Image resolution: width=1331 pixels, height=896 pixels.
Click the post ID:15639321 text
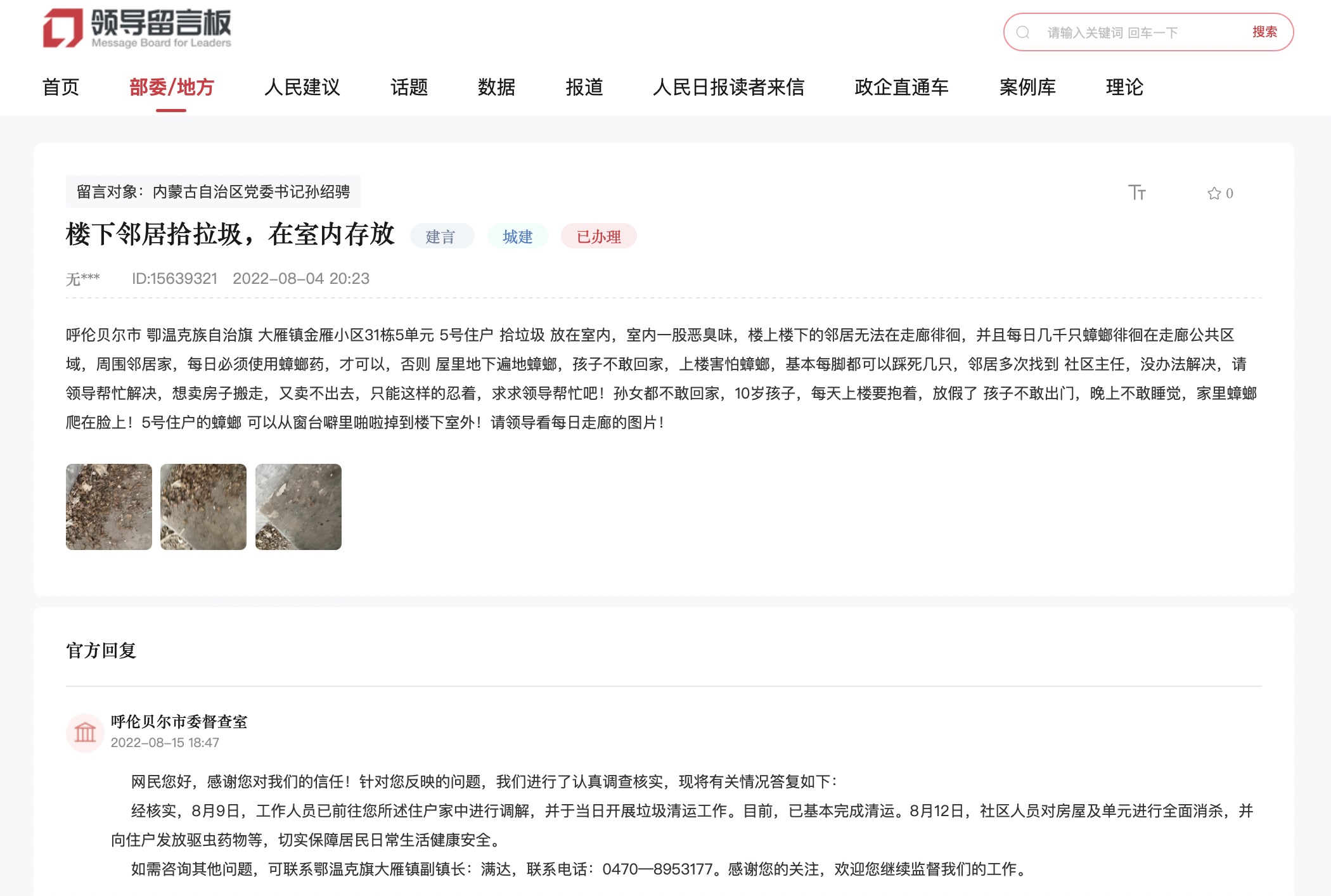click(x=174, y=279)
